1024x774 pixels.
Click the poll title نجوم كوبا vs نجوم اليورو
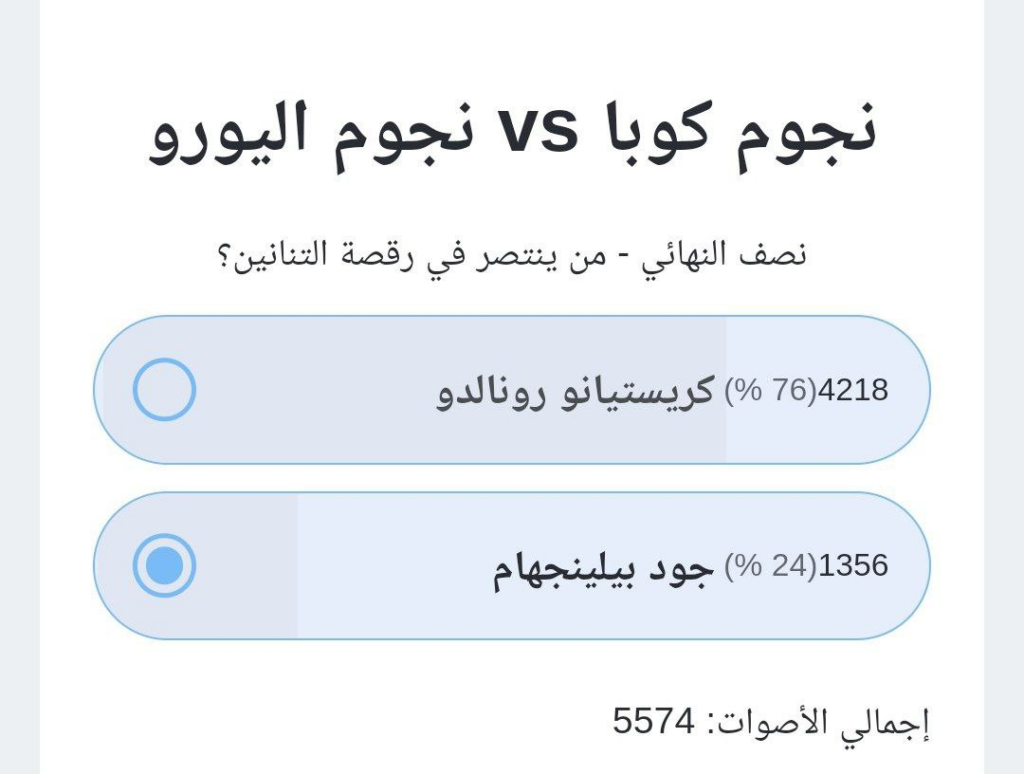click(x=512, y=137)
